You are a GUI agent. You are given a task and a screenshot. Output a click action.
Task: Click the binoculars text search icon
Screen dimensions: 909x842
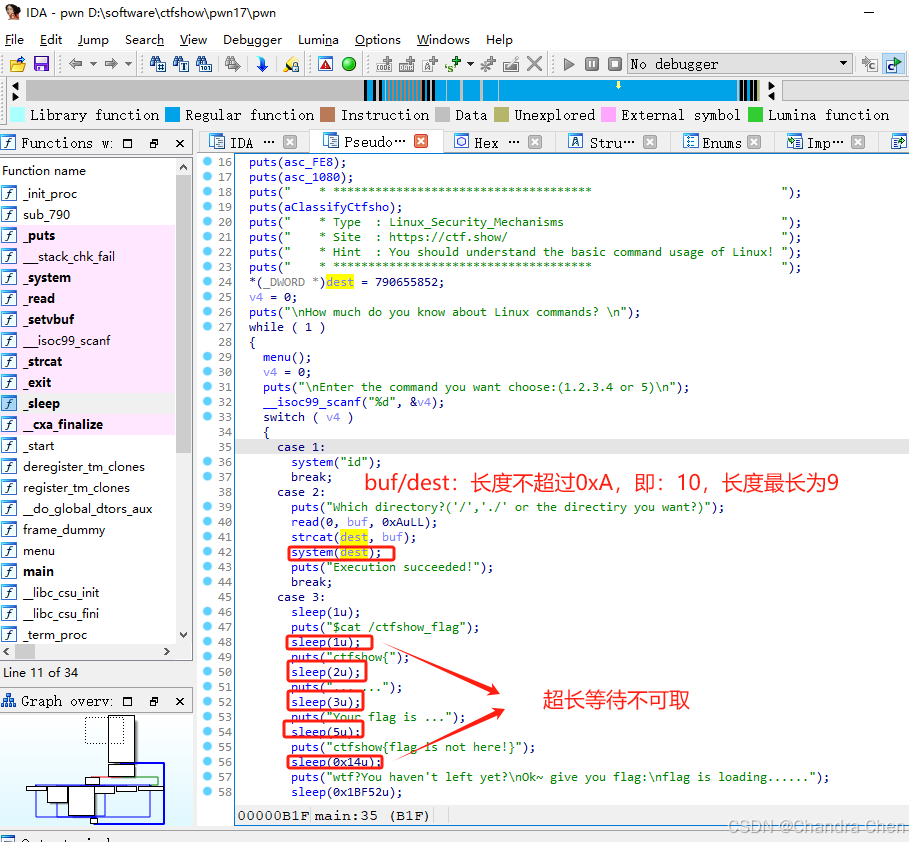tap(181, 64)
